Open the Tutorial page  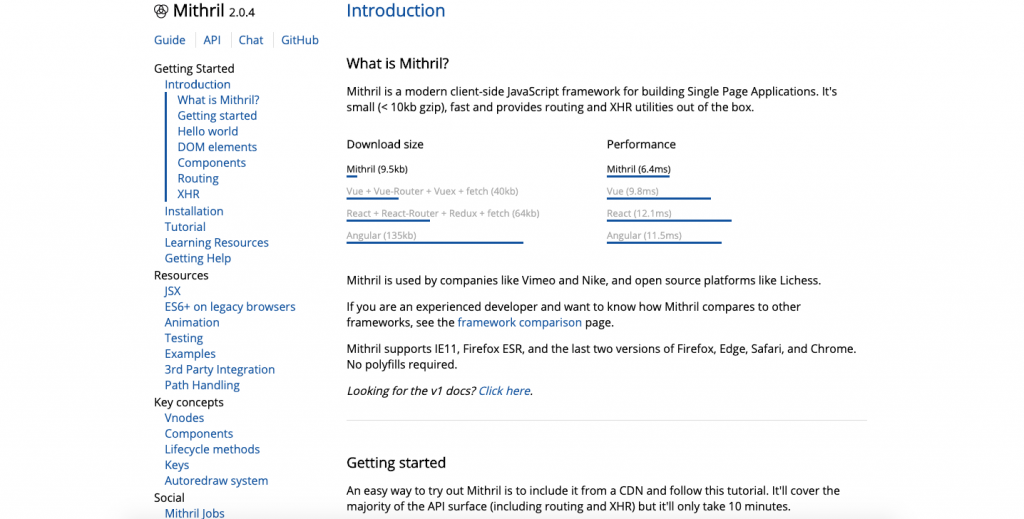(x=185, y=227)
